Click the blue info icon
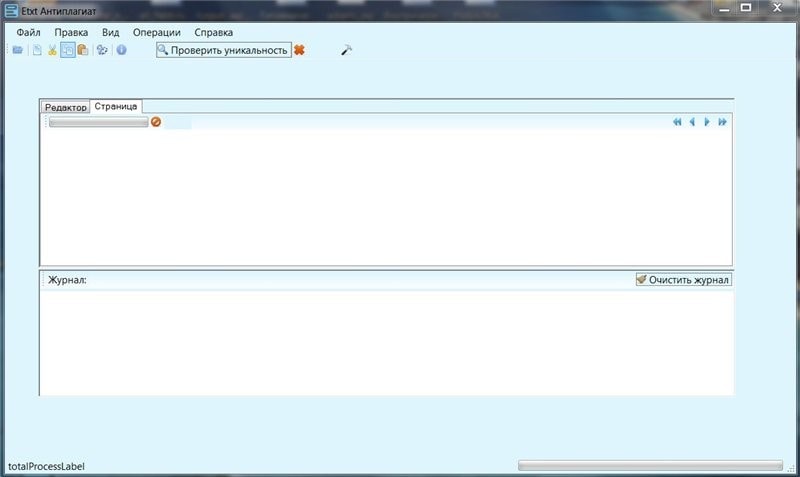This screenshot has width=800, height=477. pos(121,50)
